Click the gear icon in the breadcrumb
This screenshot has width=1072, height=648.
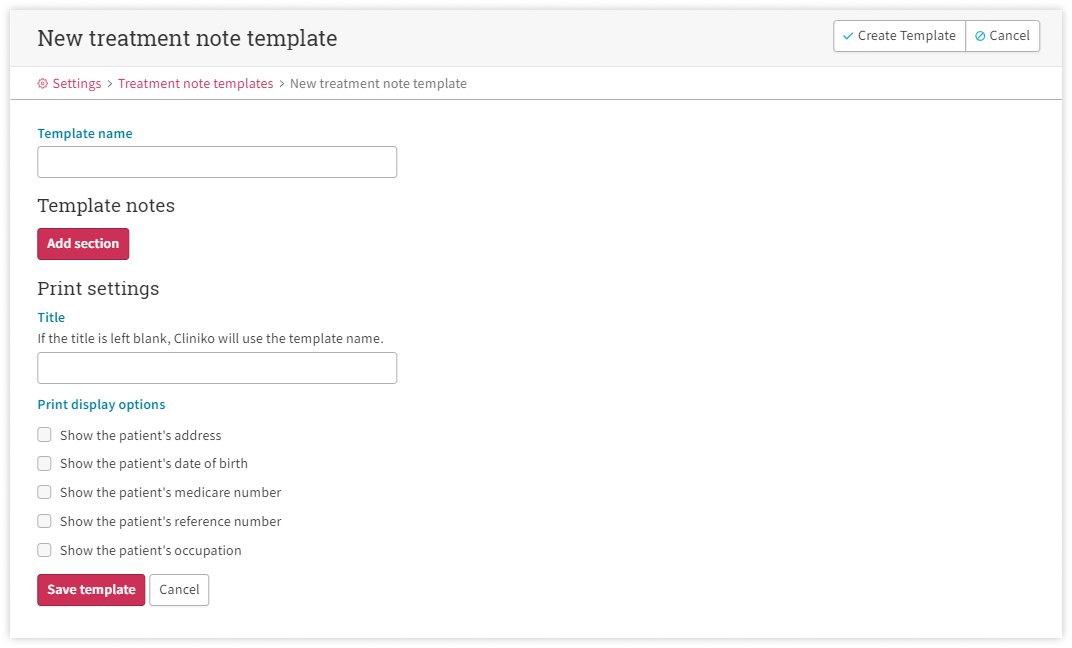coord(43,84)
